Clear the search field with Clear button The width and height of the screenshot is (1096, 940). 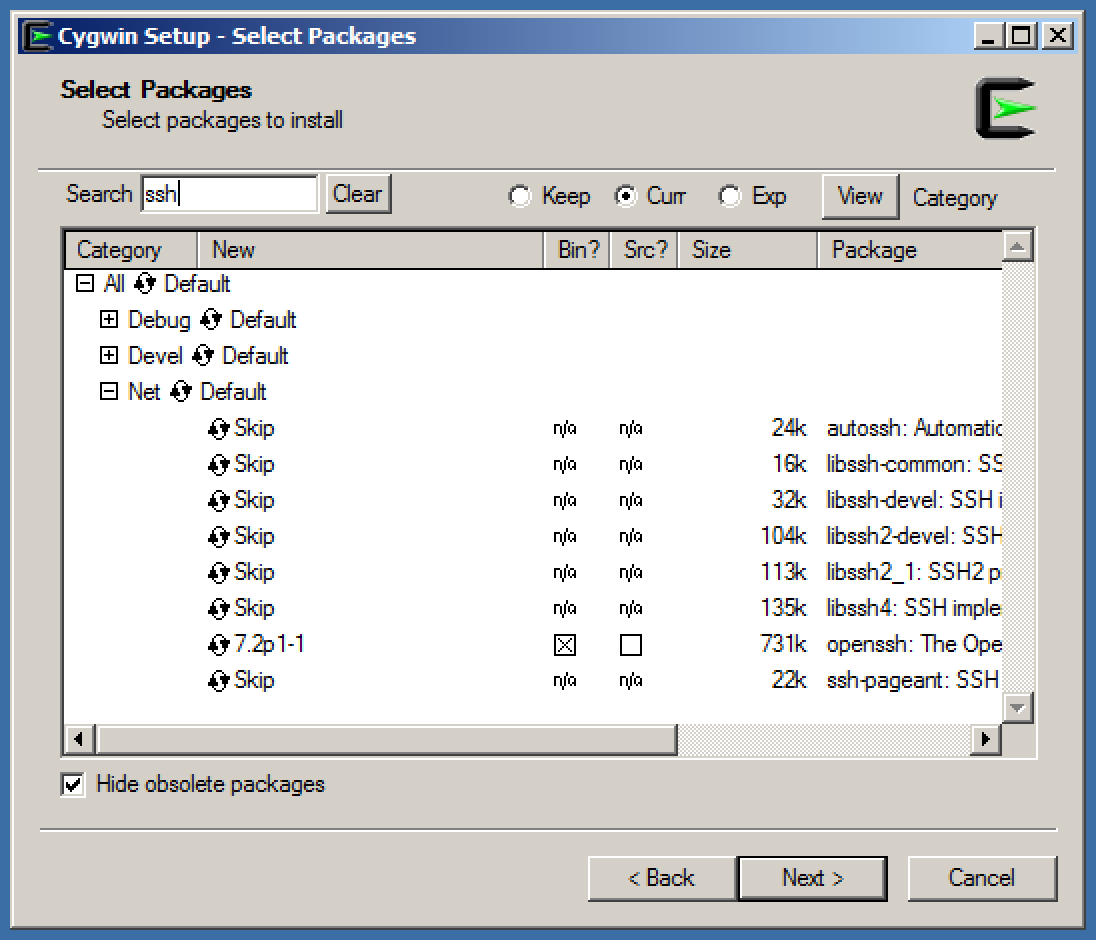pos(358,194)
